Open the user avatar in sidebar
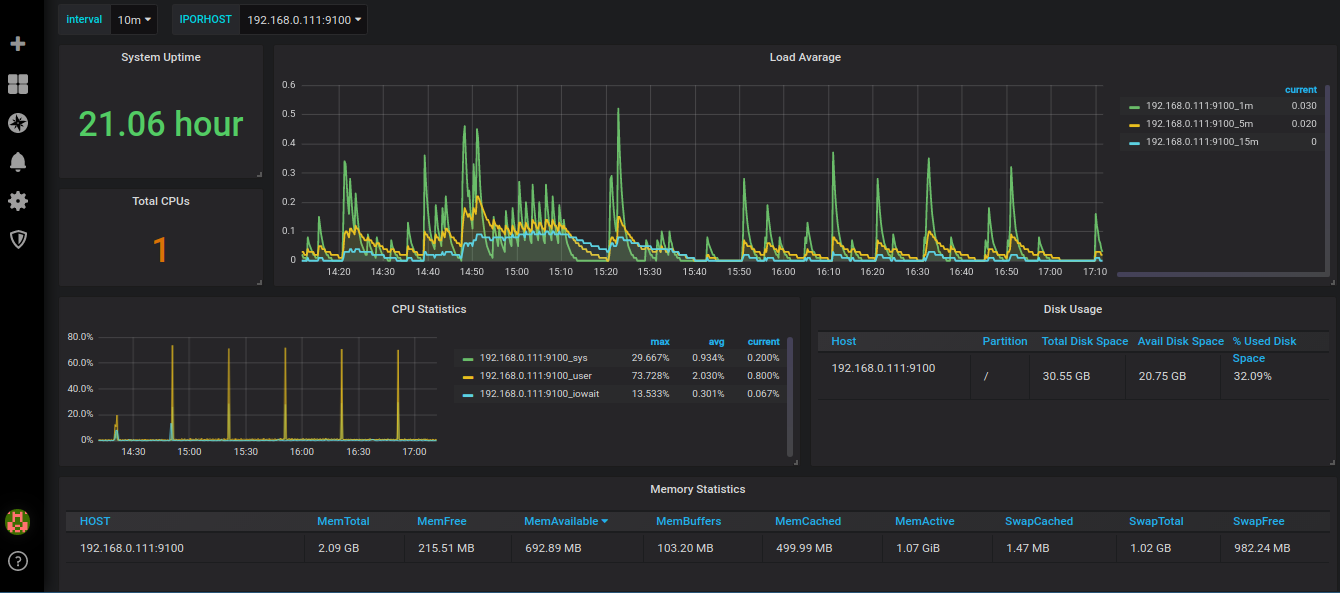Viewport: 1340px width, 593px height. pos(17,521)
